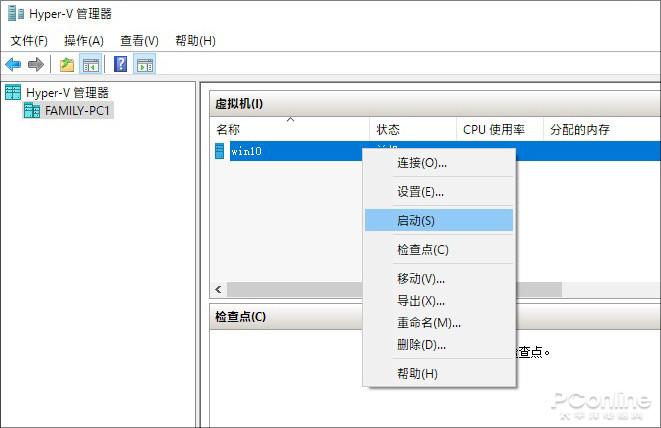Choose 启动(S) from the context menu

coord(416,220)
